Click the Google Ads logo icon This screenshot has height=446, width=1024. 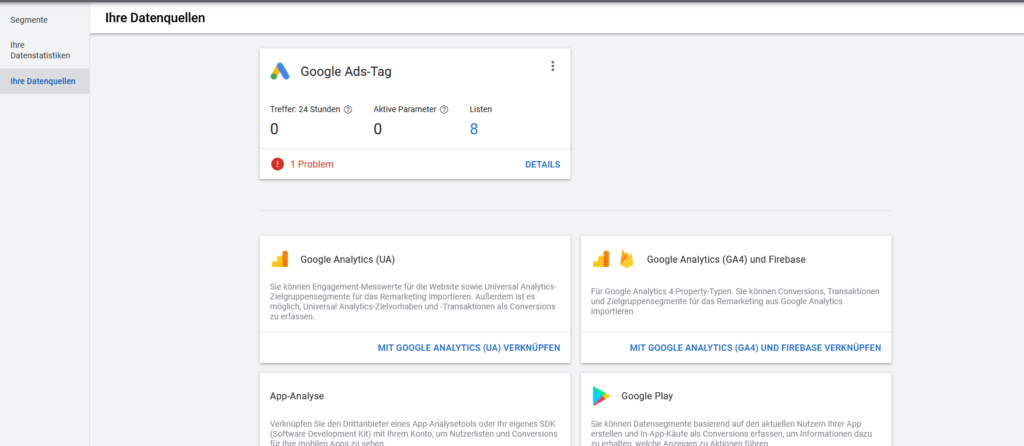click(280, 72)
